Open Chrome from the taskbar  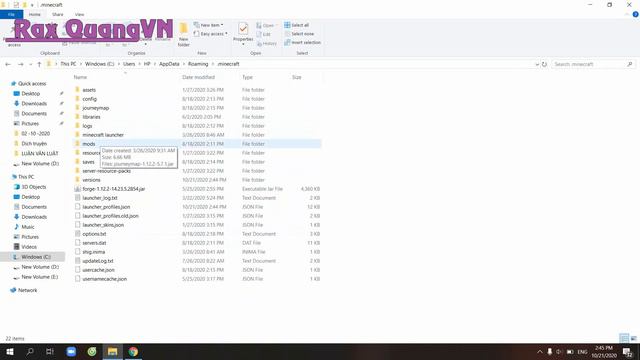point(133,351)
